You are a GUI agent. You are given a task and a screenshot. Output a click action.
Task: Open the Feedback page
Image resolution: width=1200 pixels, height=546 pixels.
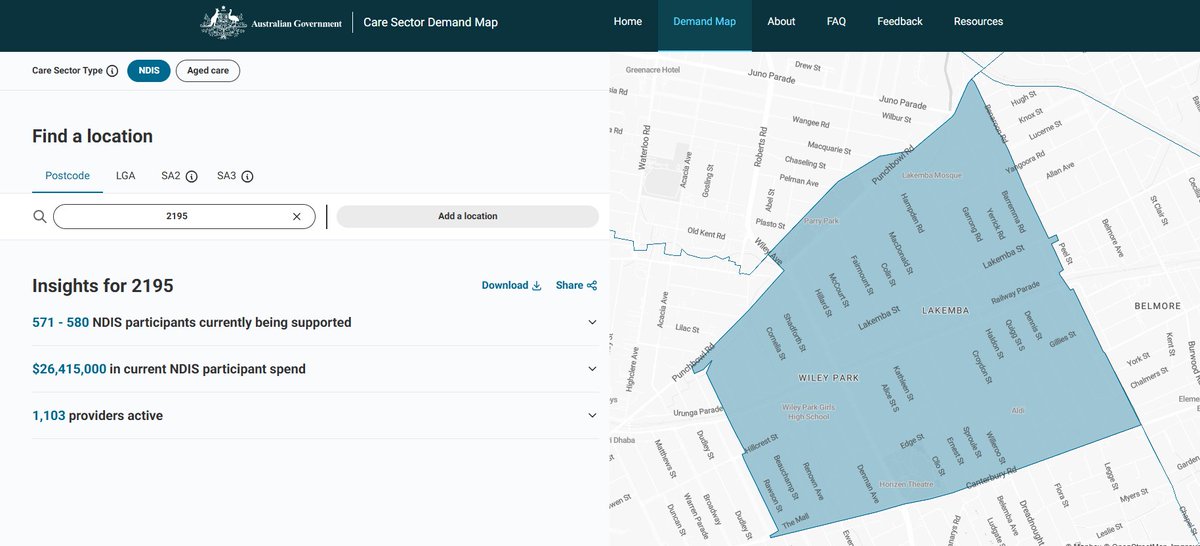pyautogui.click(x=900, y=22)
